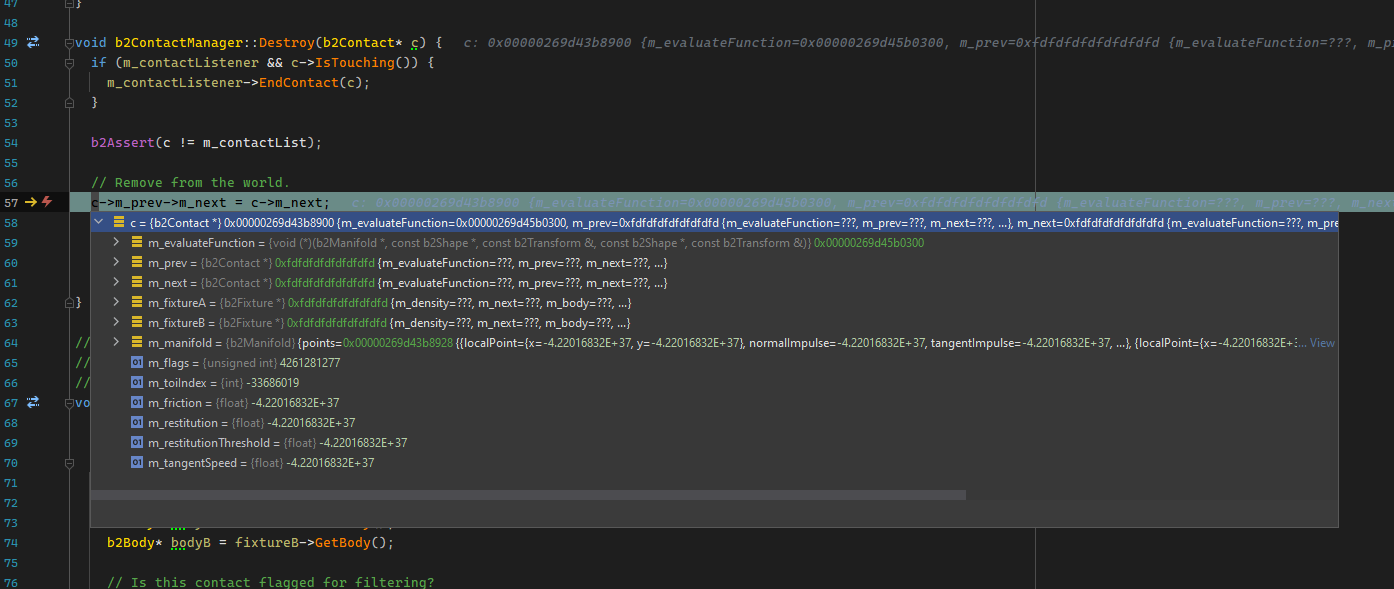Image resolution: width=1394 pixels, height=589 pixels.
Task: Expand the m_prev tree node
Action: click(116, 262)
